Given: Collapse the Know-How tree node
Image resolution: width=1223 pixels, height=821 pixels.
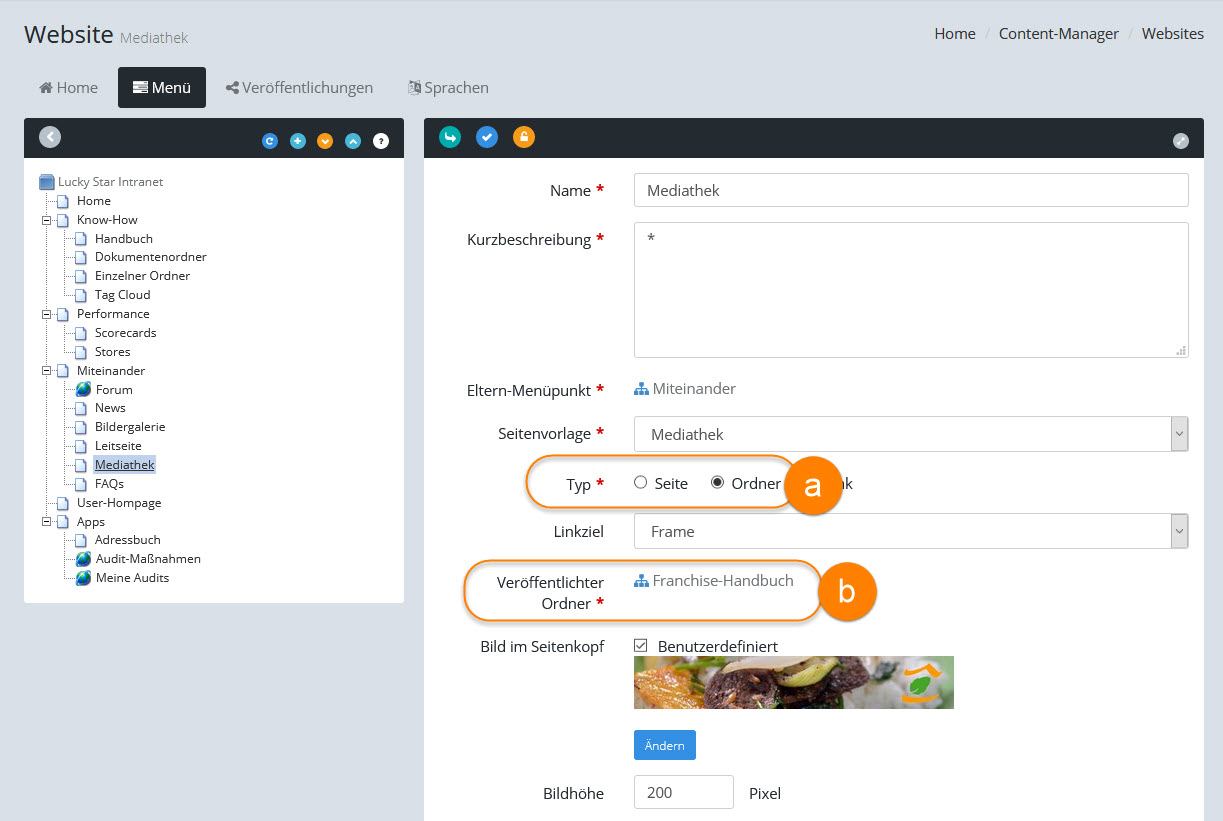Looking at the screenshot, I should pyautogui.click(x=46, y=220).
